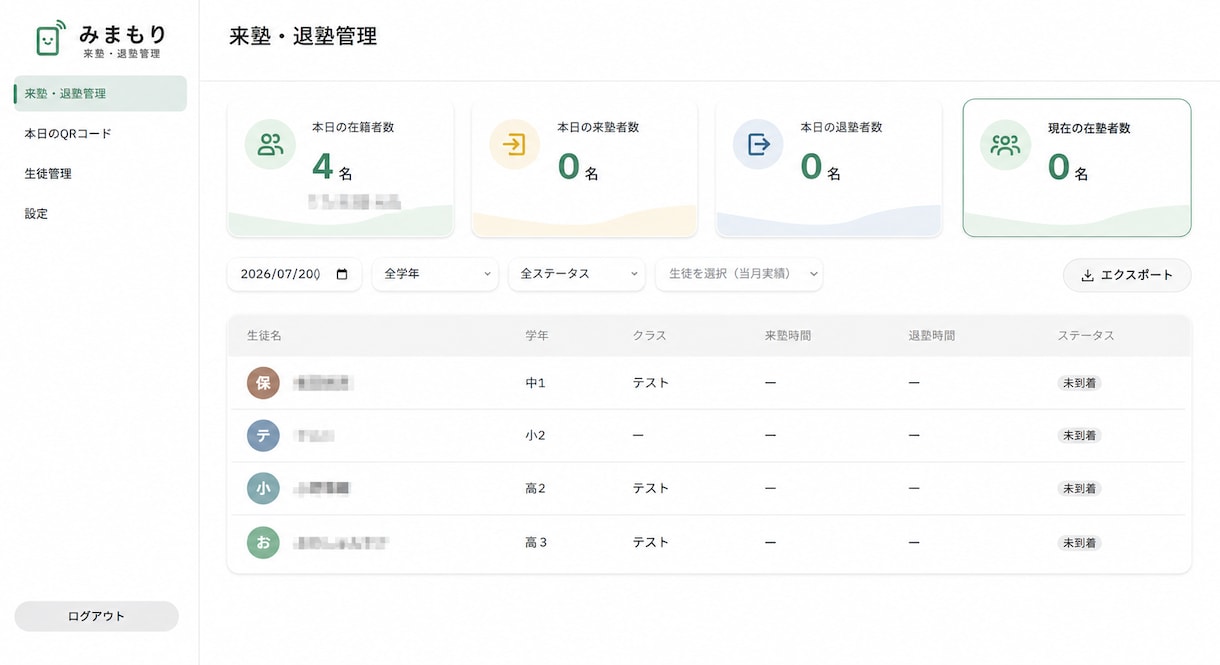1220x665 pixels.
Task: Click the 来塾・退塾管理 page heading
Action: (303, 37)
